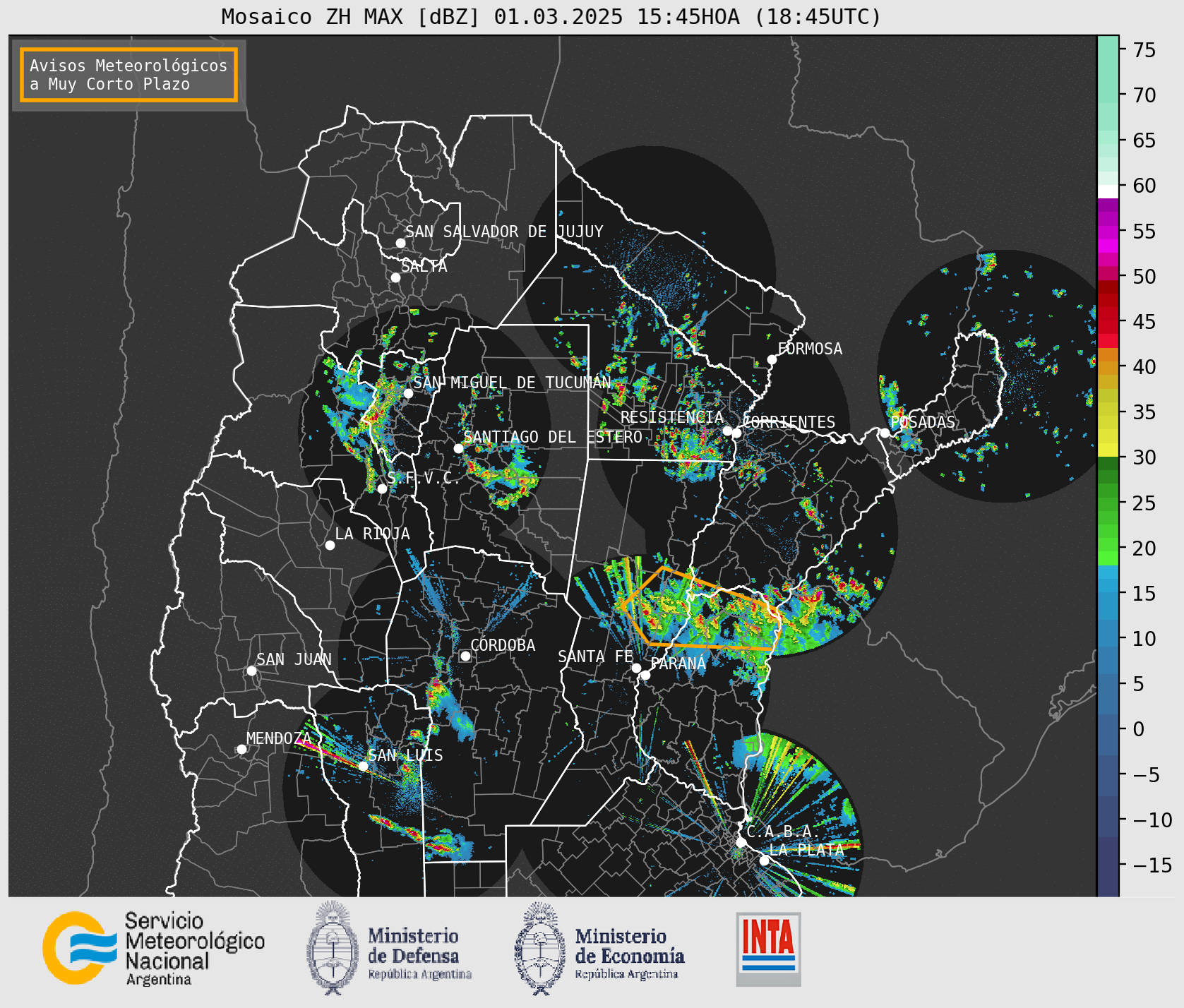
Task: Click the Córdoba city label
Action: click(x=503, y=645)
